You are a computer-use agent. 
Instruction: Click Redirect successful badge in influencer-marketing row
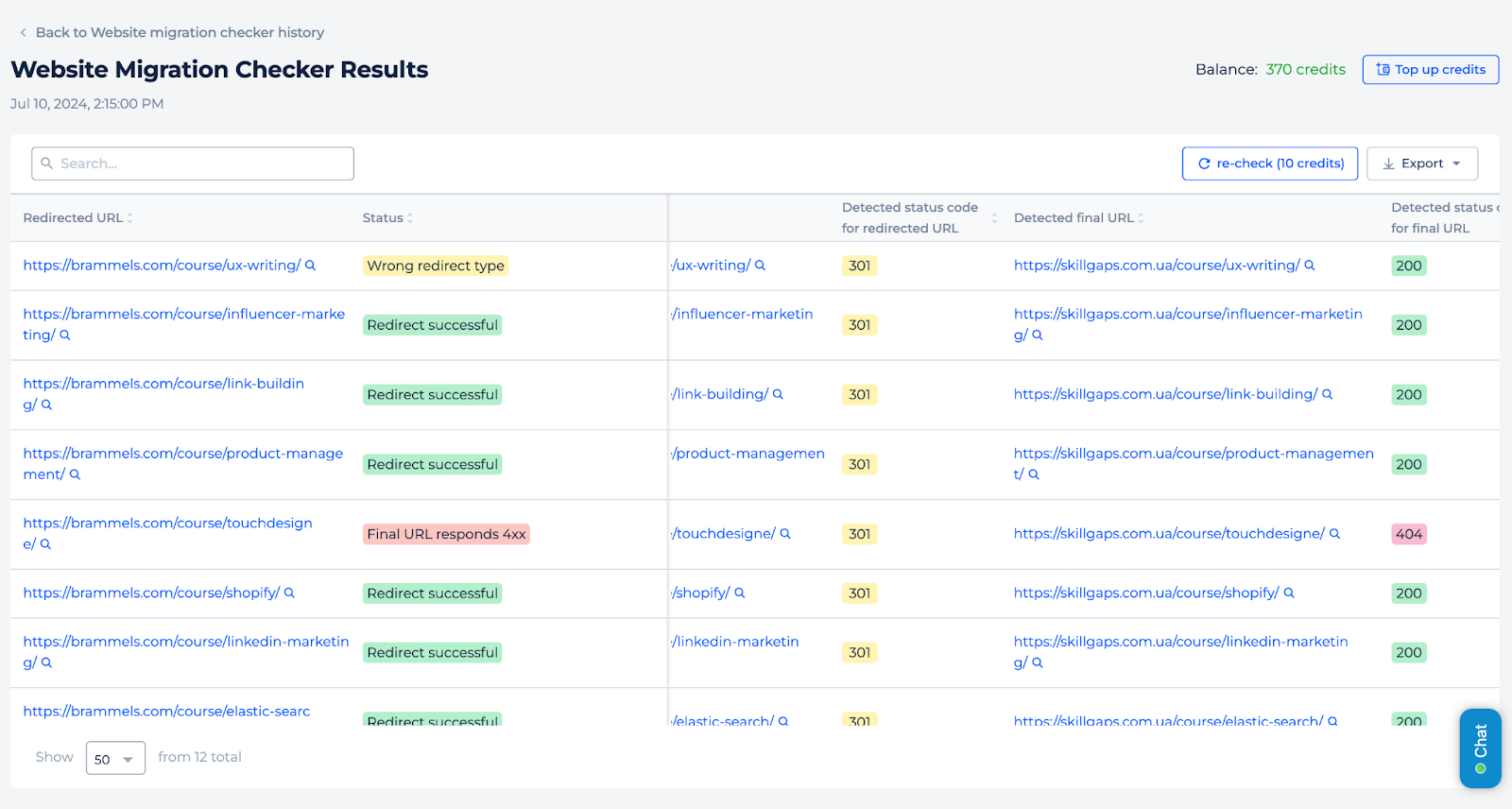432,325
